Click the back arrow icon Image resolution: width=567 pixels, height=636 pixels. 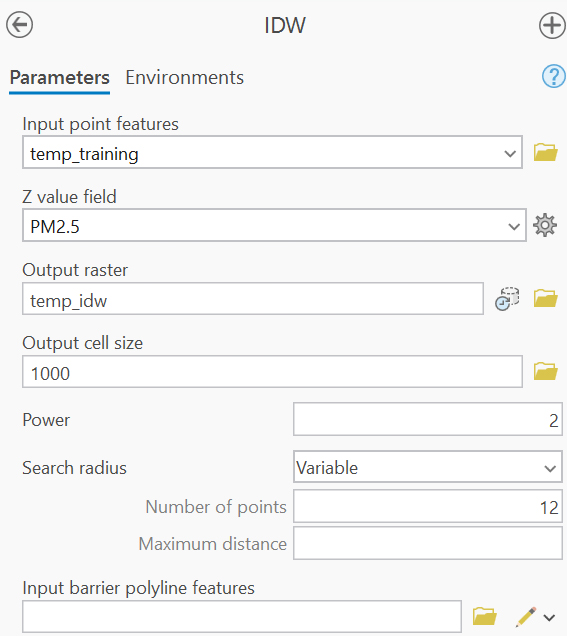tap(19, 25)
